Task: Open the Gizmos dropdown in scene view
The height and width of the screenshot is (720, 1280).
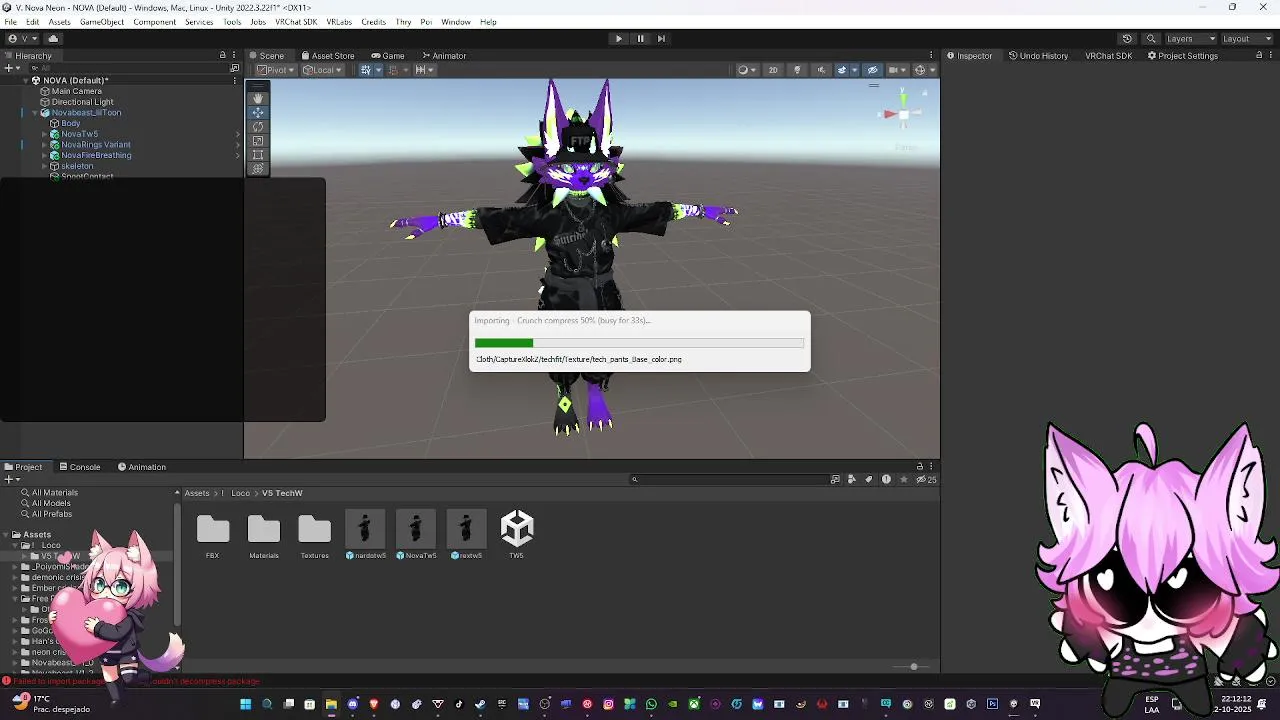Action: (925, 70)
